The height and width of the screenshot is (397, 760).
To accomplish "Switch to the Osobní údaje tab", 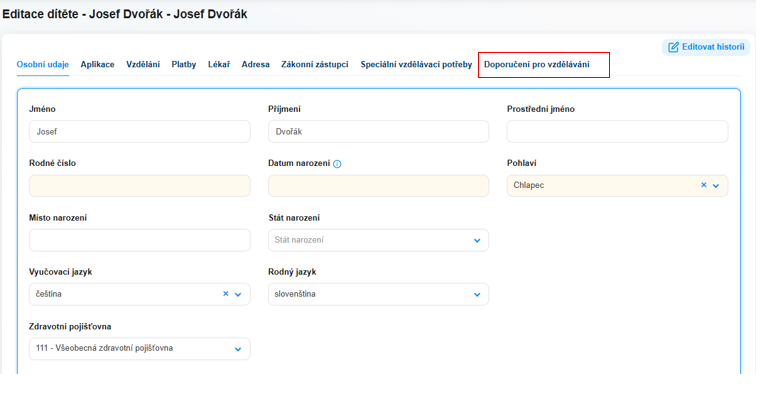I will (x=43, y=64).
